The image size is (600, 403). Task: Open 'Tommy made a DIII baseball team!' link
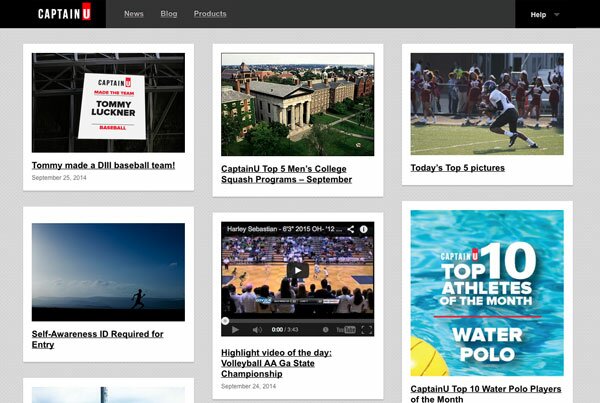point(103,165)
